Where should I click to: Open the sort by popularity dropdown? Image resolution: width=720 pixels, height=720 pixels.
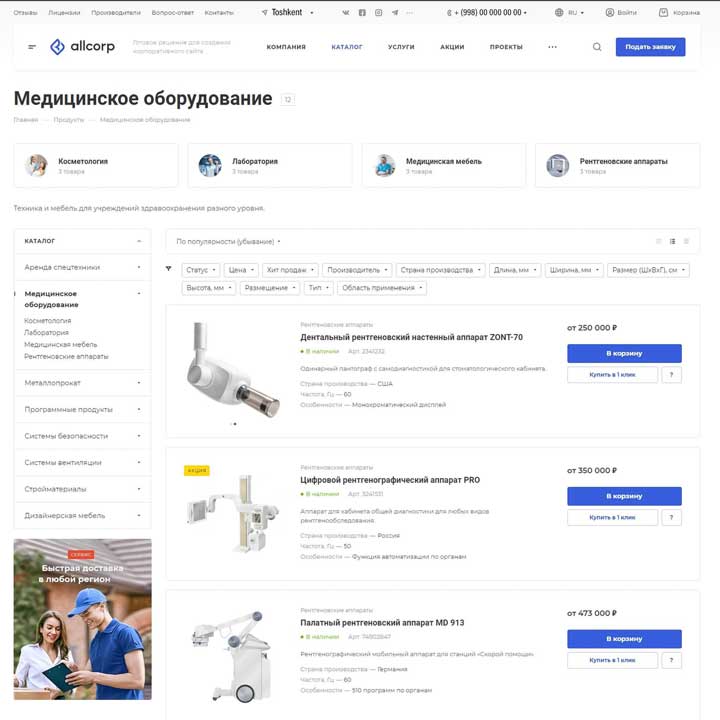[x=228, y=242]
